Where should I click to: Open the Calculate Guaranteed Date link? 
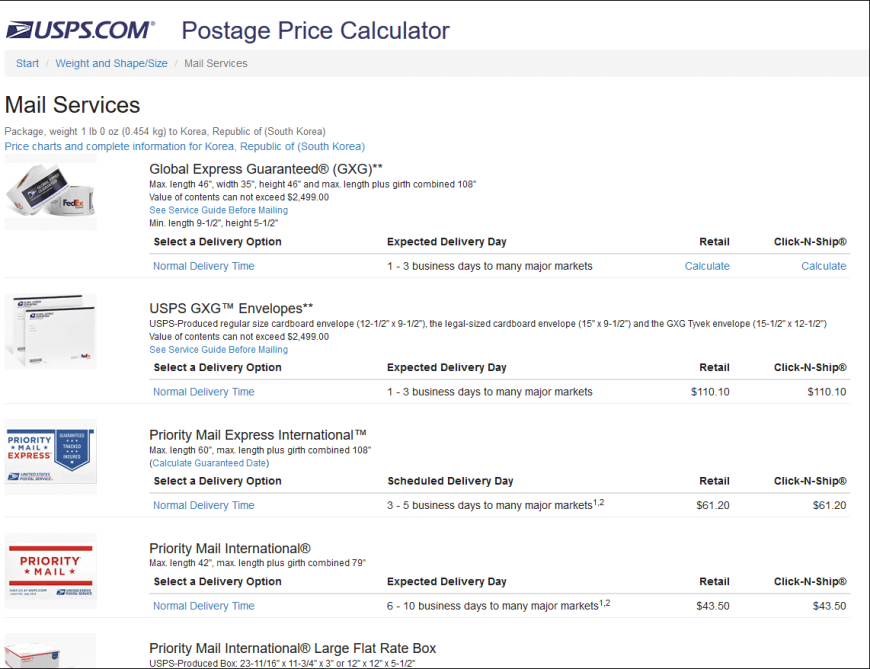[209, 463]
